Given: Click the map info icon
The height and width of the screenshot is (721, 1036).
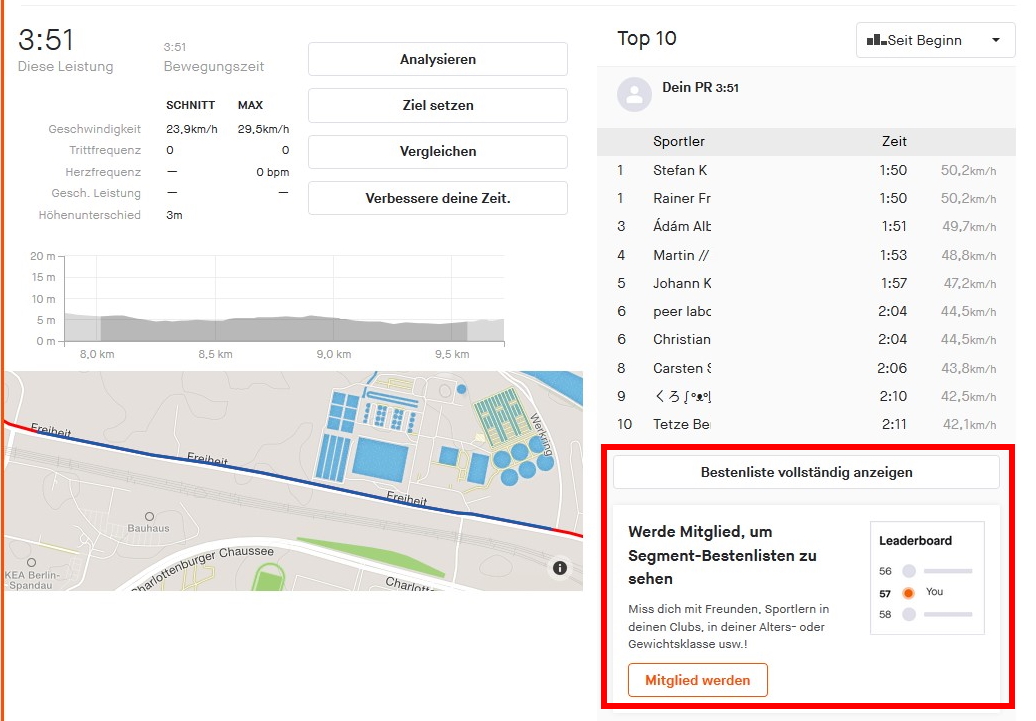Looking at the screenshot, I should coord(559,568).
